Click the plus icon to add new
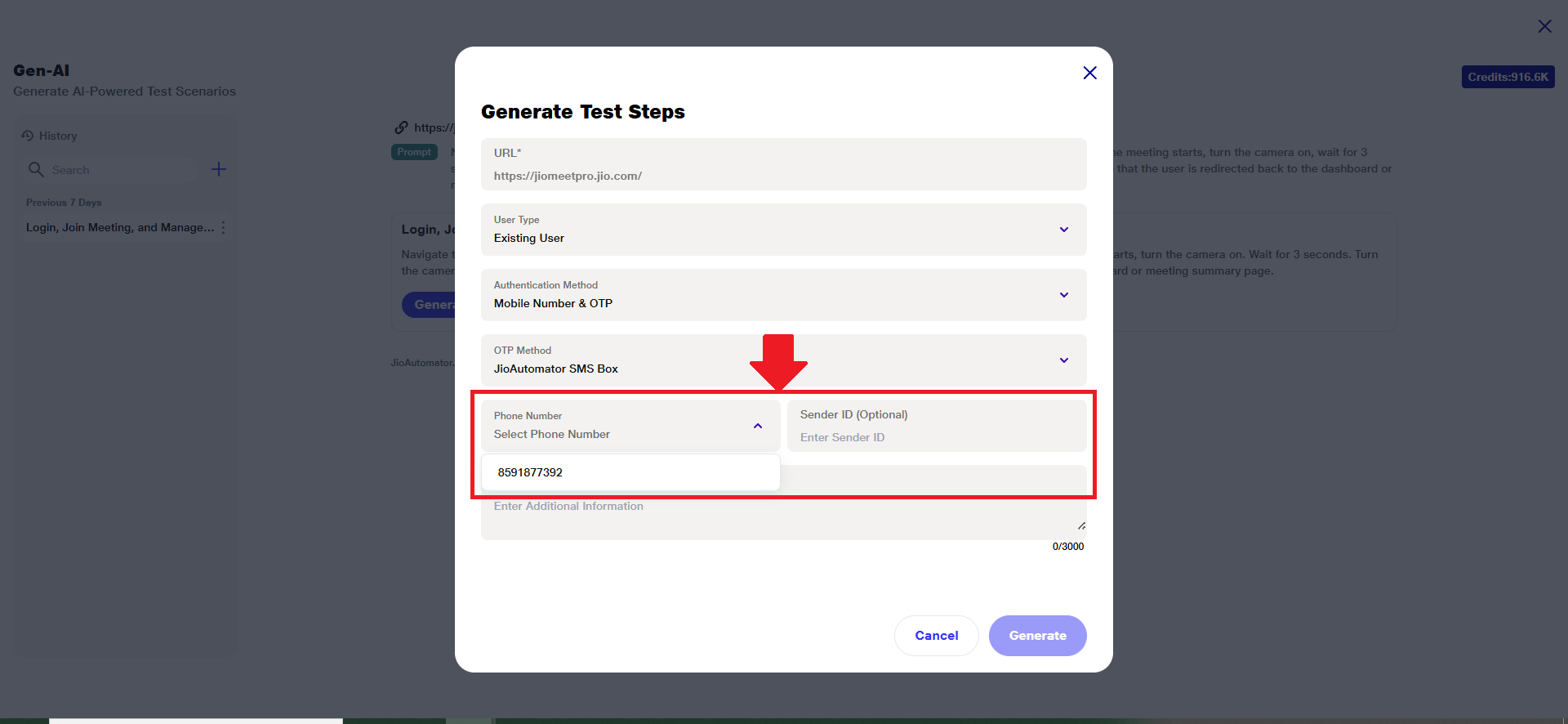Screen dimensions: 1568x724 219,169
